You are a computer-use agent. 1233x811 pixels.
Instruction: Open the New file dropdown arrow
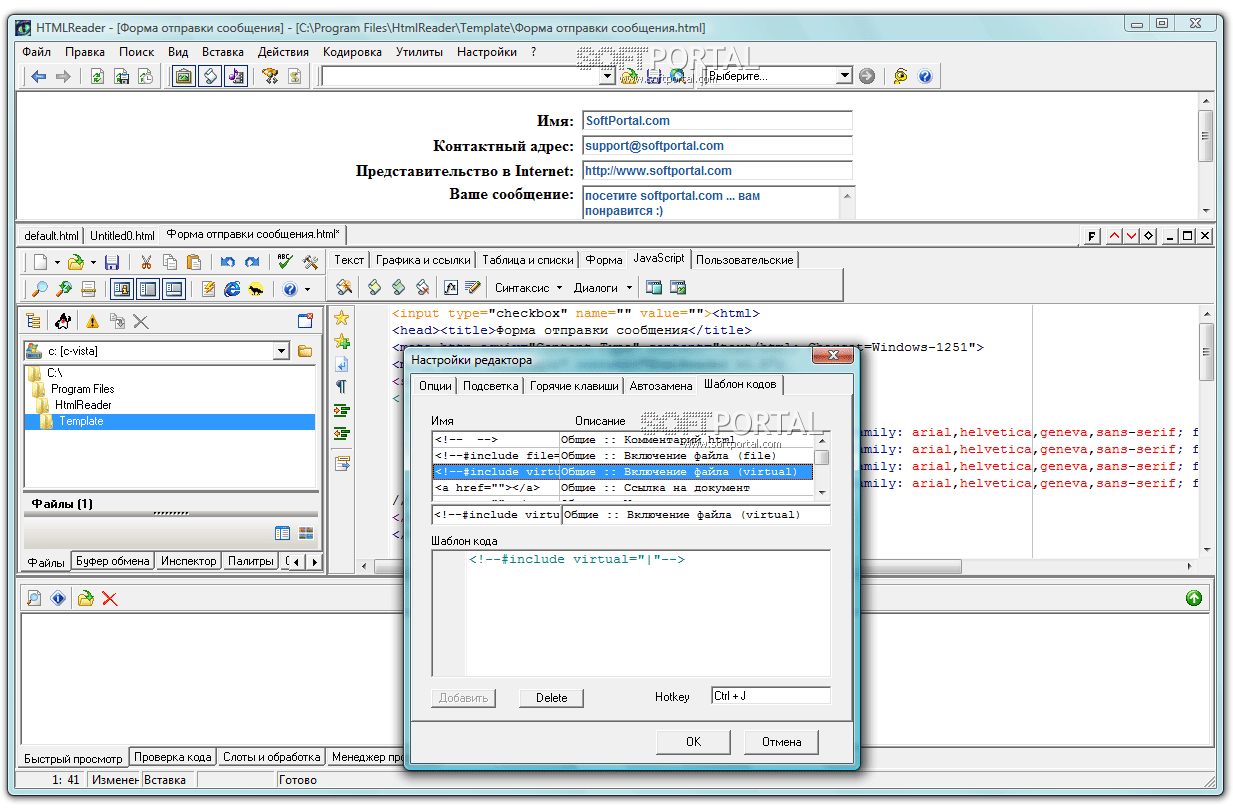point(57,262)
